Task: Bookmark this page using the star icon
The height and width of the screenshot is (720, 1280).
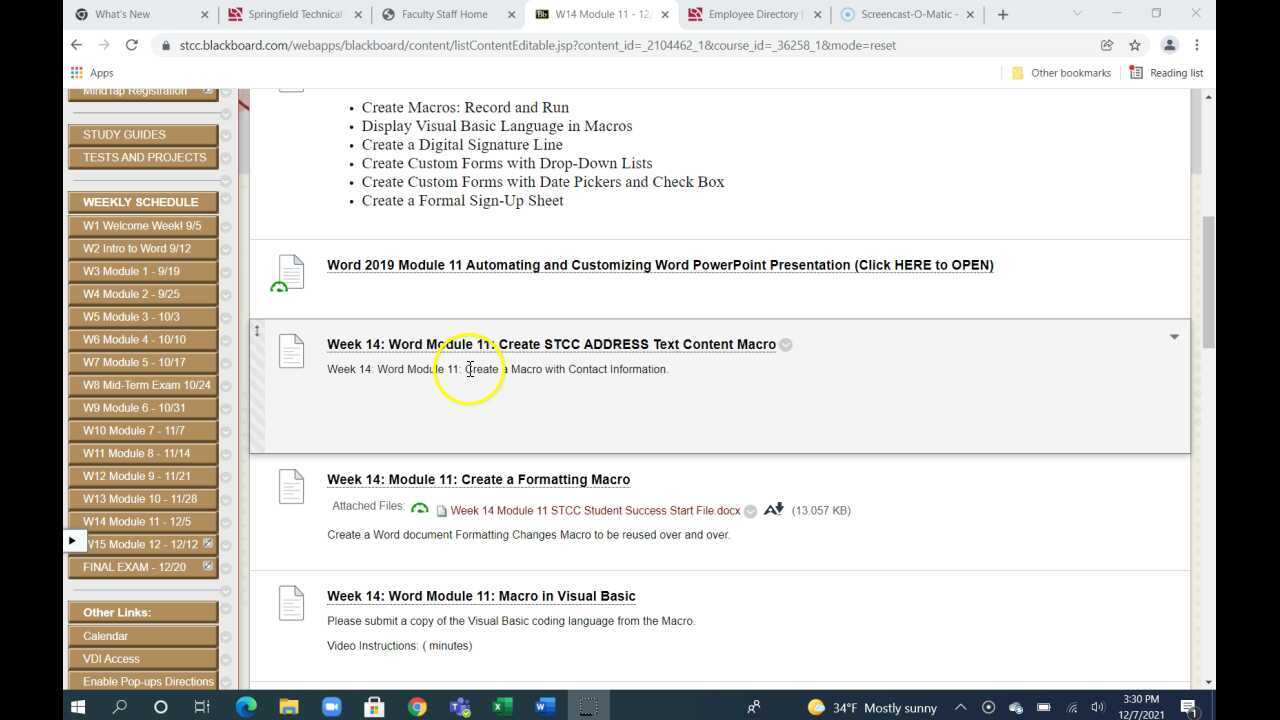Action: (1135, 45)
